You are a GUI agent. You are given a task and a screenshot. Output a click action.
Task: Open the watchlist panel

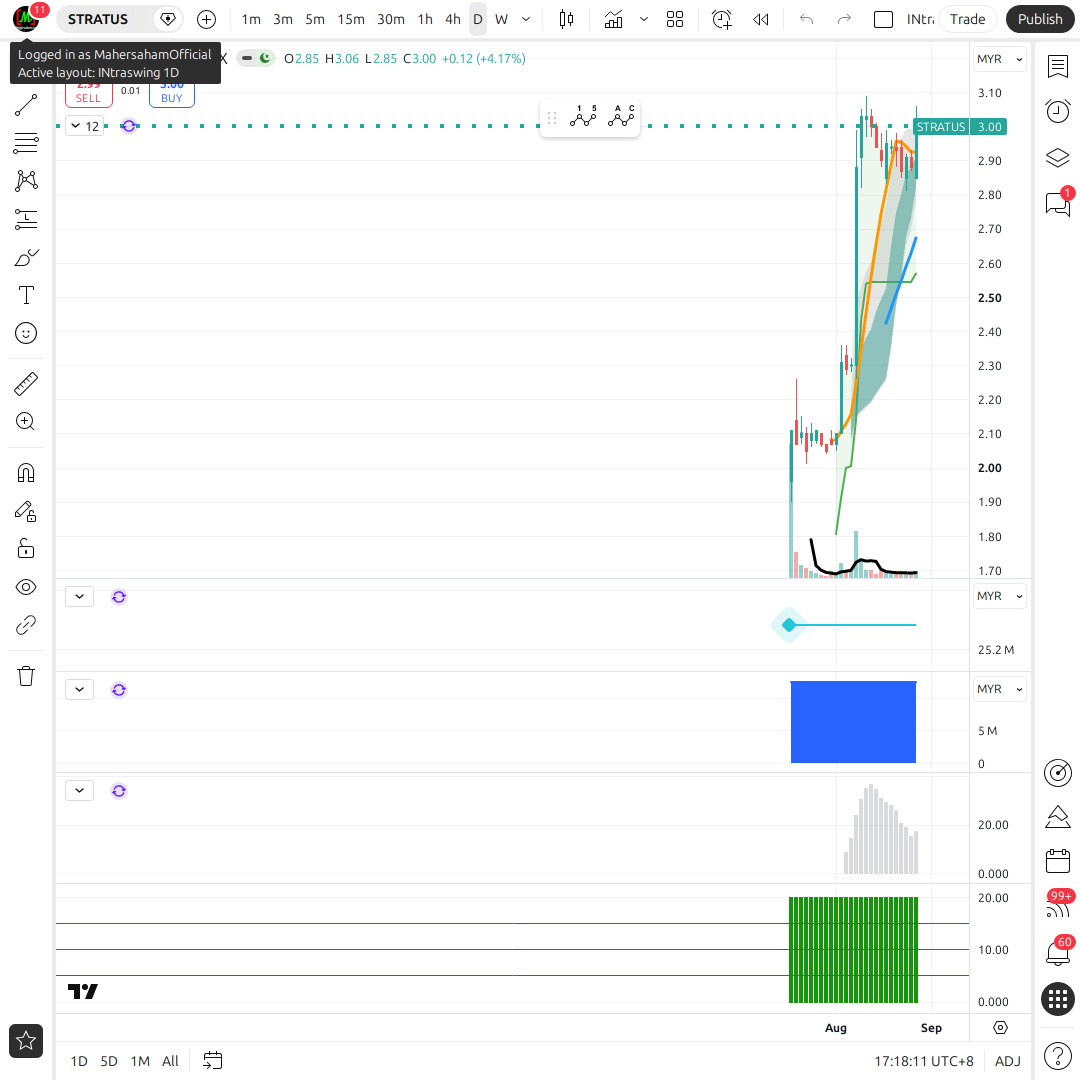pyautogui.click(x=1057, y=67)
